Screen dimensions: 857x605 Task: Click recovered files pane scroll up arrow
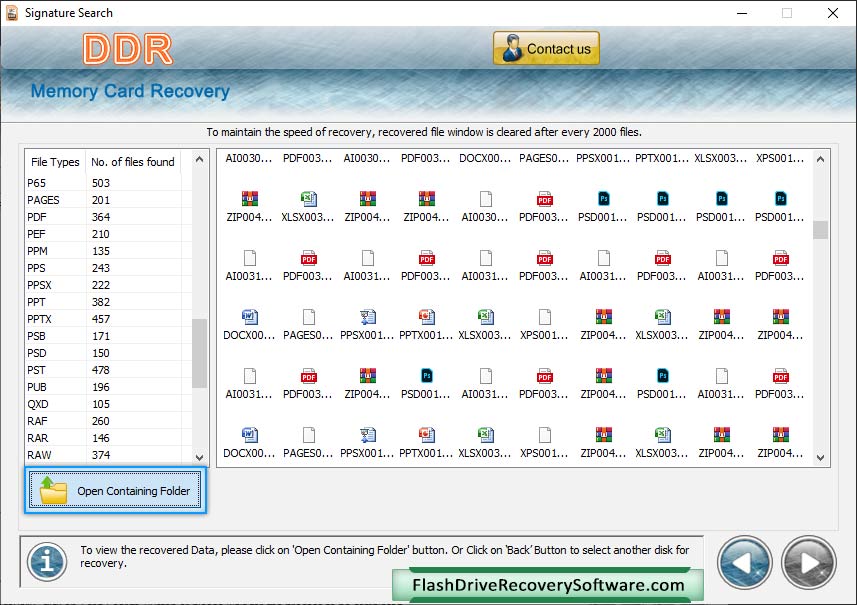821,158
